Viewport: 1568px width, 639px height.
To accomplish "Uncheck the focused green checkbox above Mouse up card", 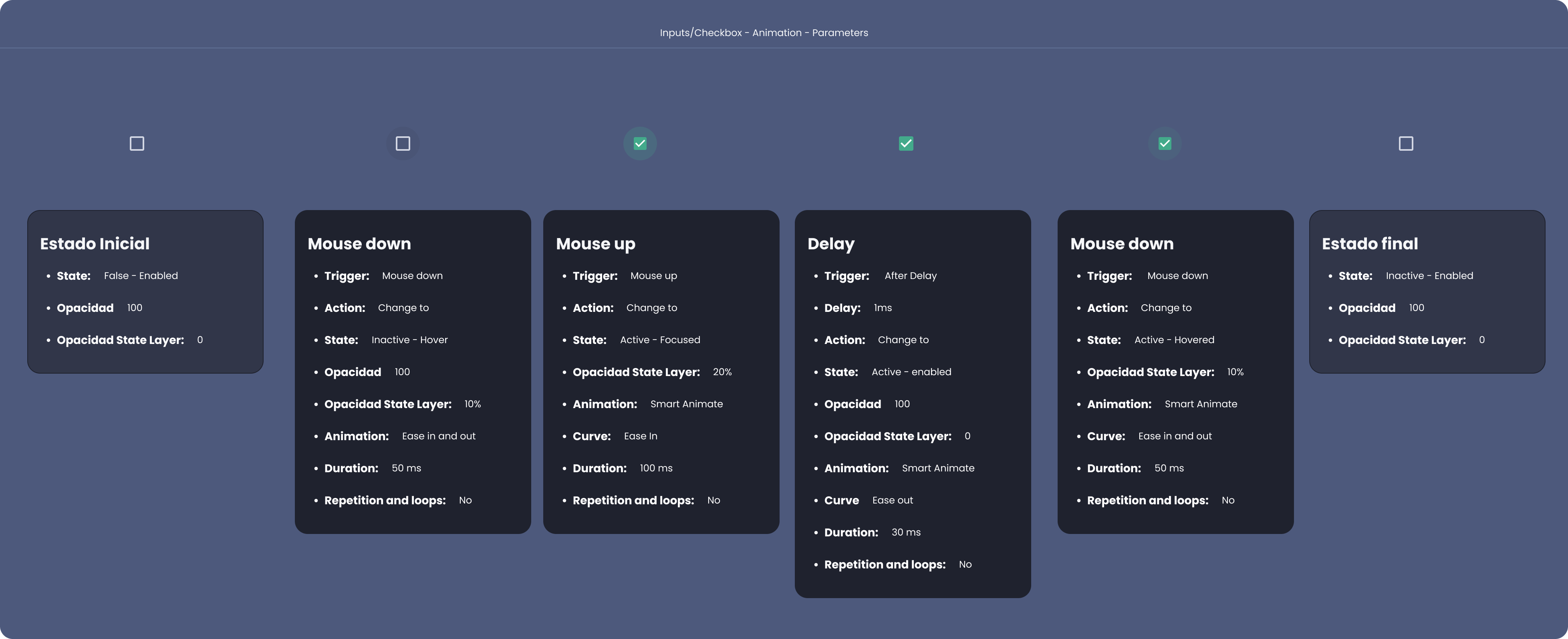I will [x=640, y=144].
